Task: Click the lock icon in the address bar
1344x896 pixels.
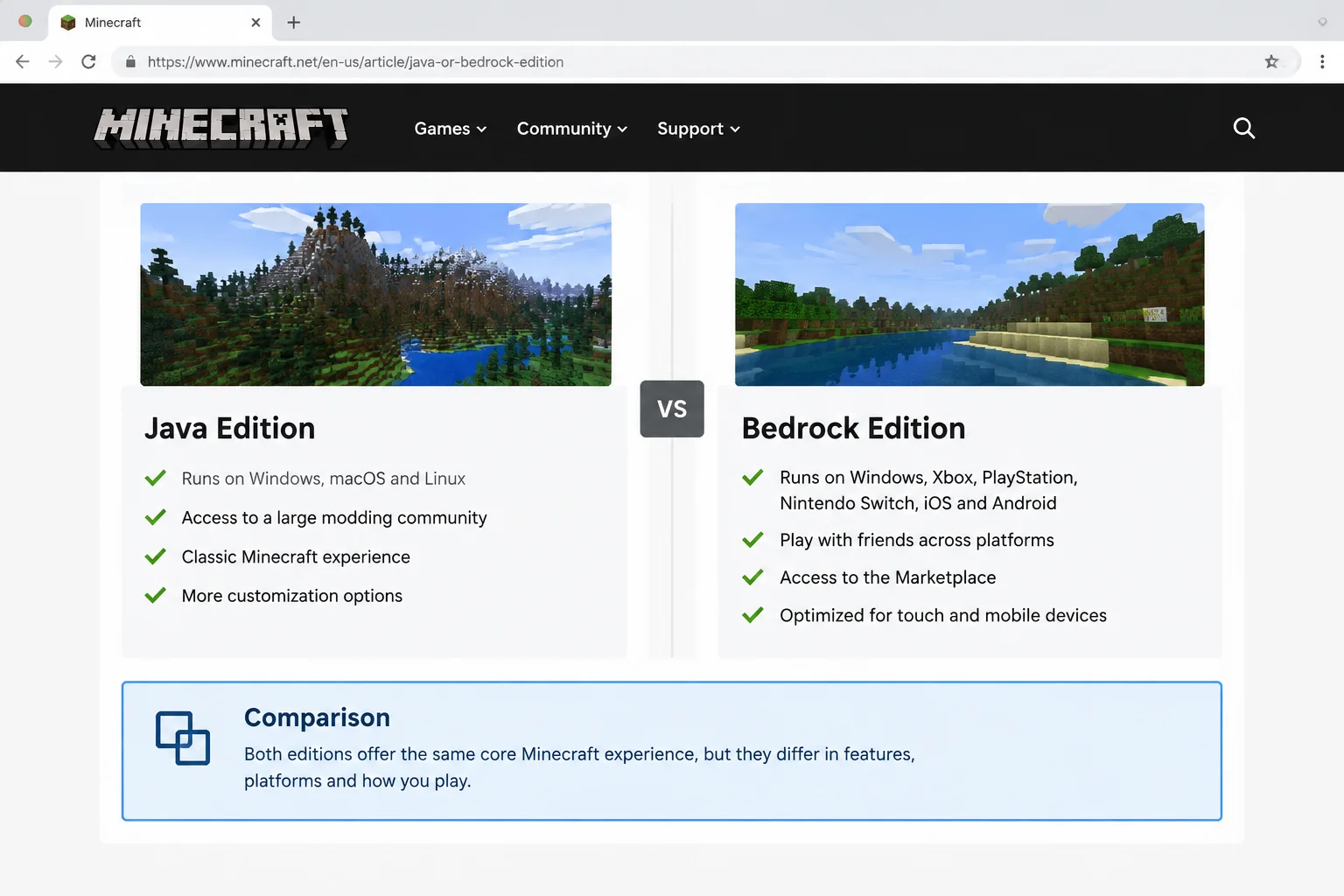Action: click(130, 62)
